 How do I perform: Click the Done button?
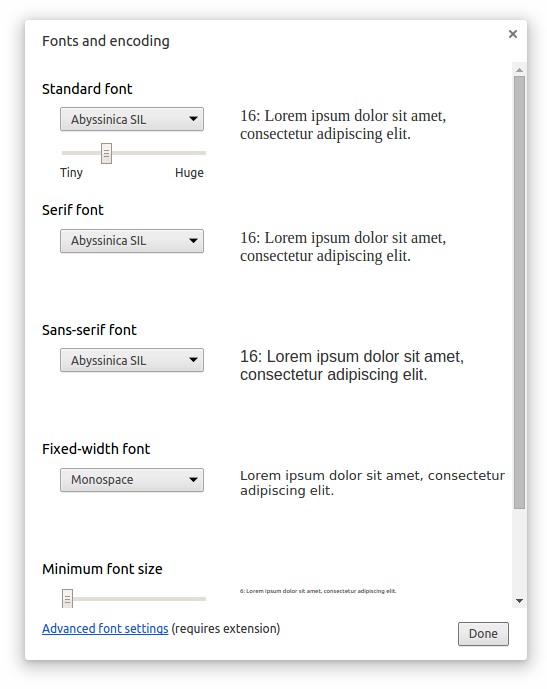(x=483, y=634)
